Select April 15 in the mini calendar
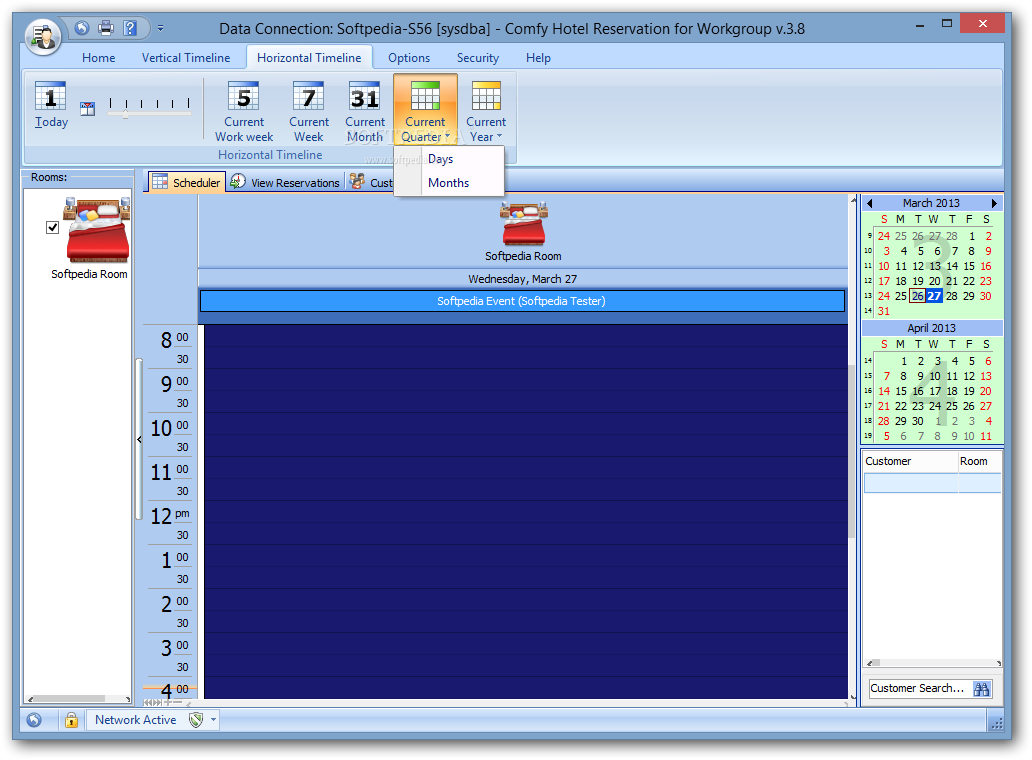The width and height of the screenshot is (1032, 760). click(x=900, y=391)
